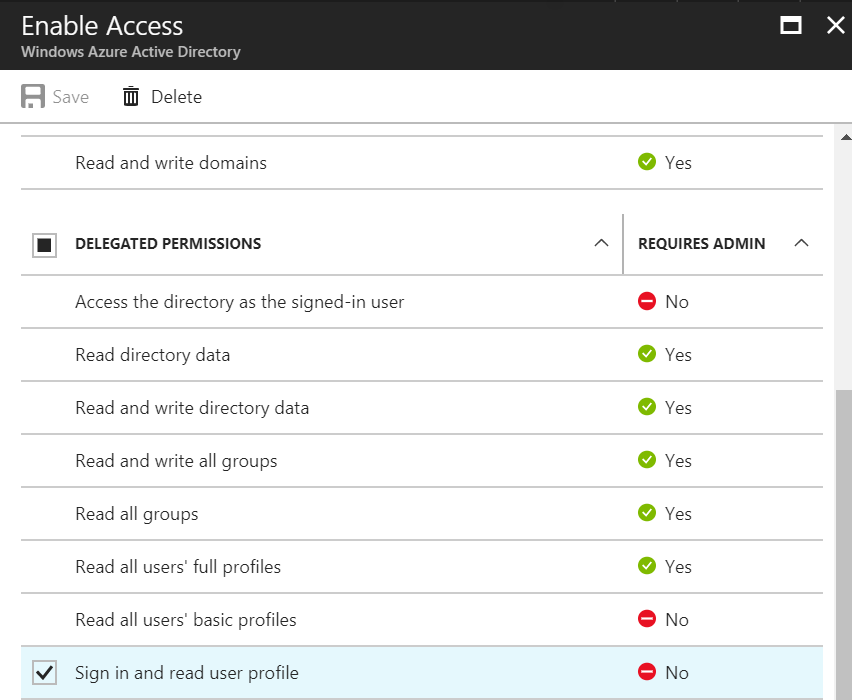Click the Save floppy disk icon
Screen dimensions: 852x700
[33, 97]
